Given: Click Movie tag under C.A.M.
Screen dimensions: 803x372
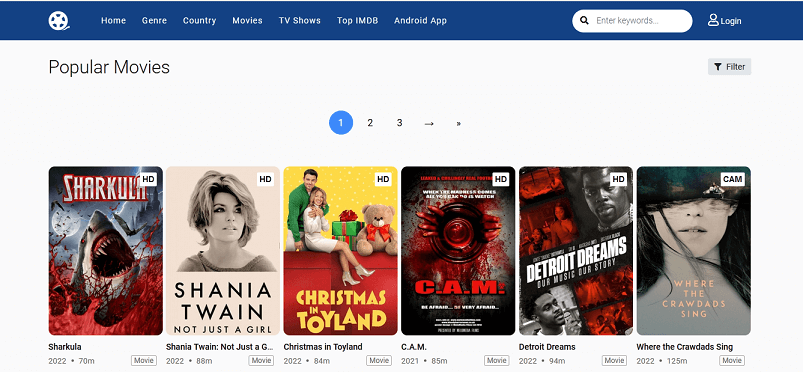Looking at the screenshot, I should [497, 361].
